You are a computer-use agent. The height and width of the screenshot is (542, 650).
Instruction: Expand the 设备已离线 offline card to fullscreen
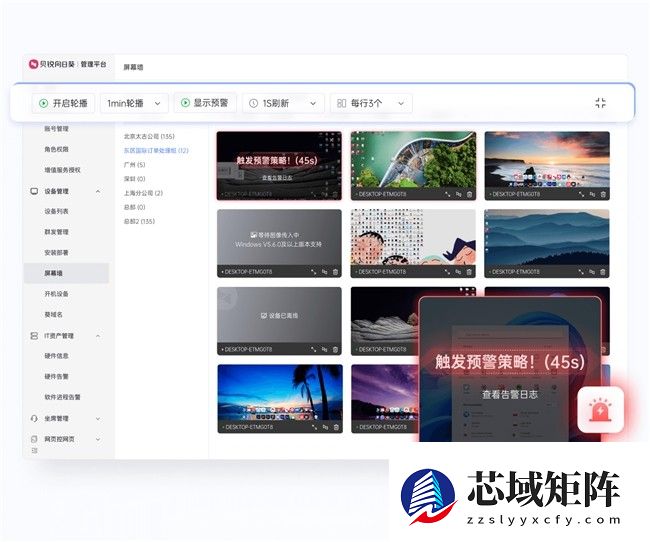(314, 349)
